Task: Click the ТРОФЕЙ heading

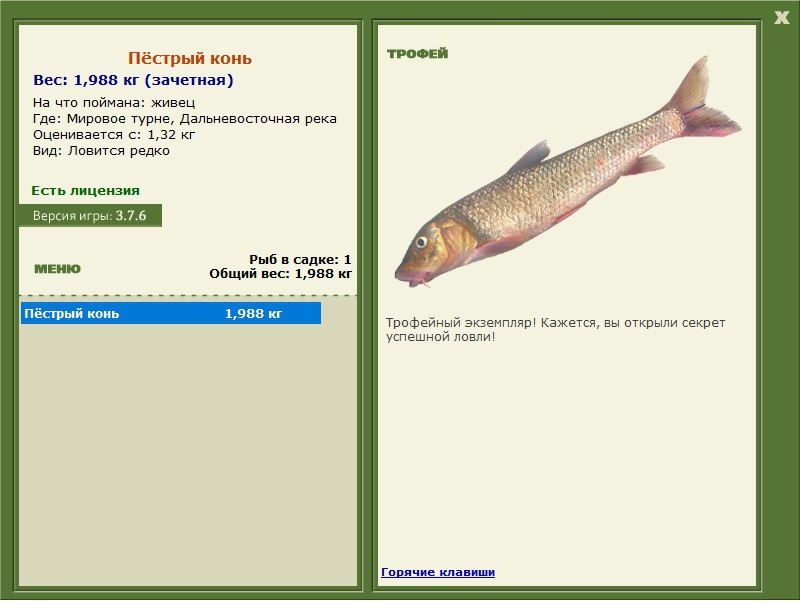Action: click(x=417, y=54)
